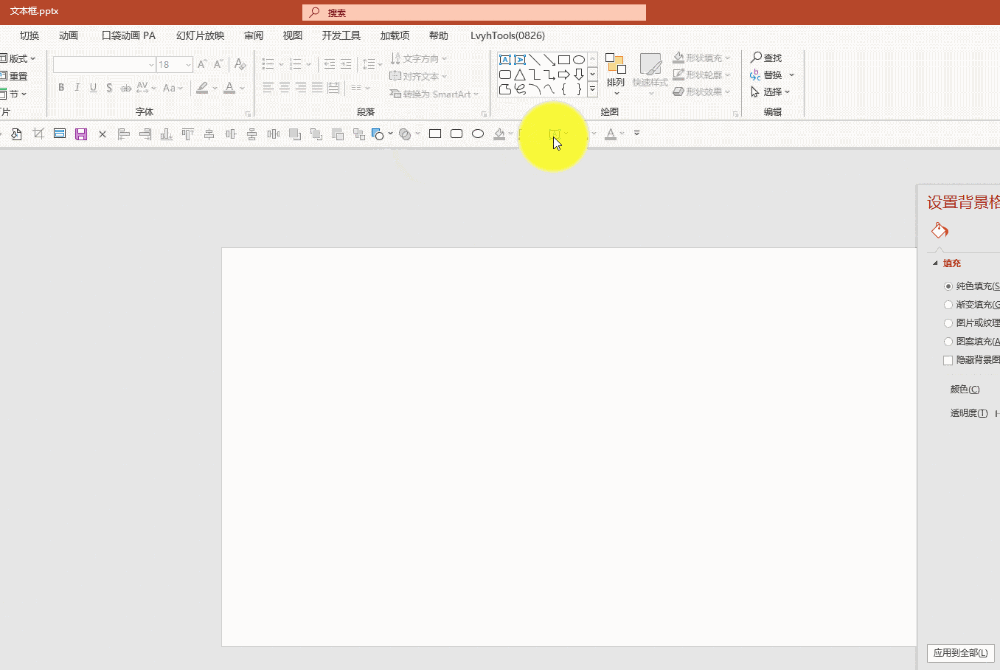Click the blank slide canvas

point(569,446)
